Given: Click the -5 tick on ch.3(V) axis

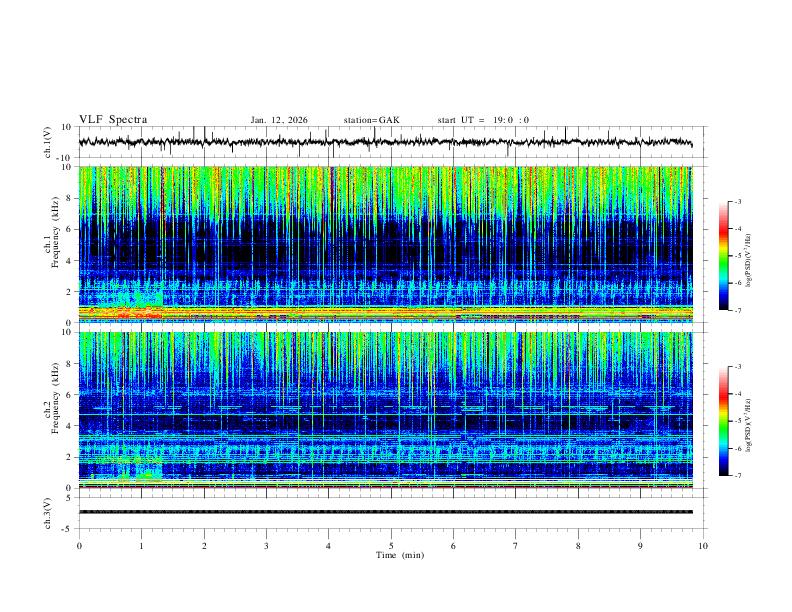Looking at the screenshot, I should 68,529.
